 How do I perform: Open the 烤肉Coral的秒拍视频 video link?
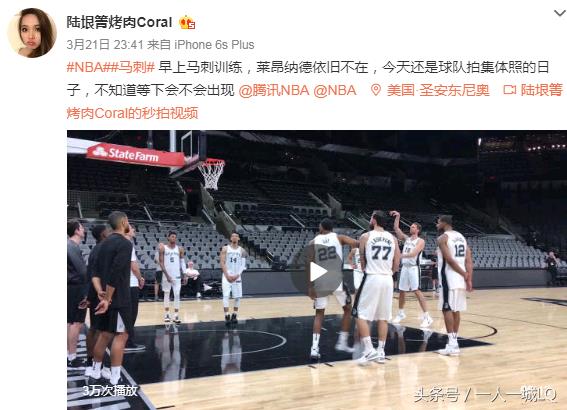[132, 113]
